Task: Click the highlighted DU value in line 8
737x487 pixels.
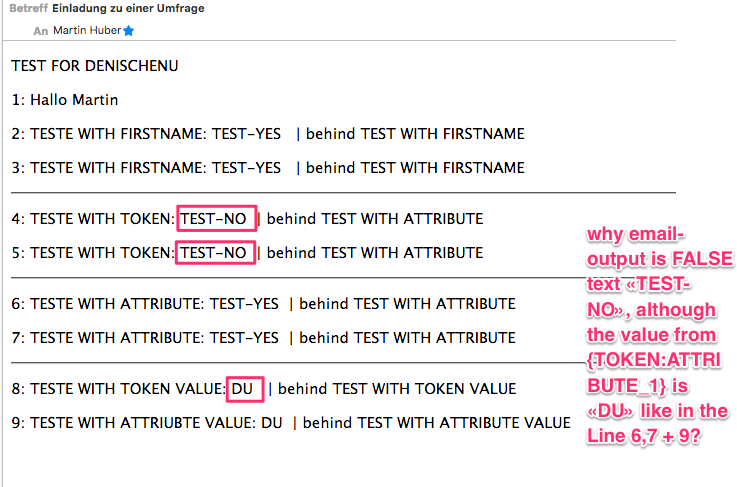Action: (244, 388)
